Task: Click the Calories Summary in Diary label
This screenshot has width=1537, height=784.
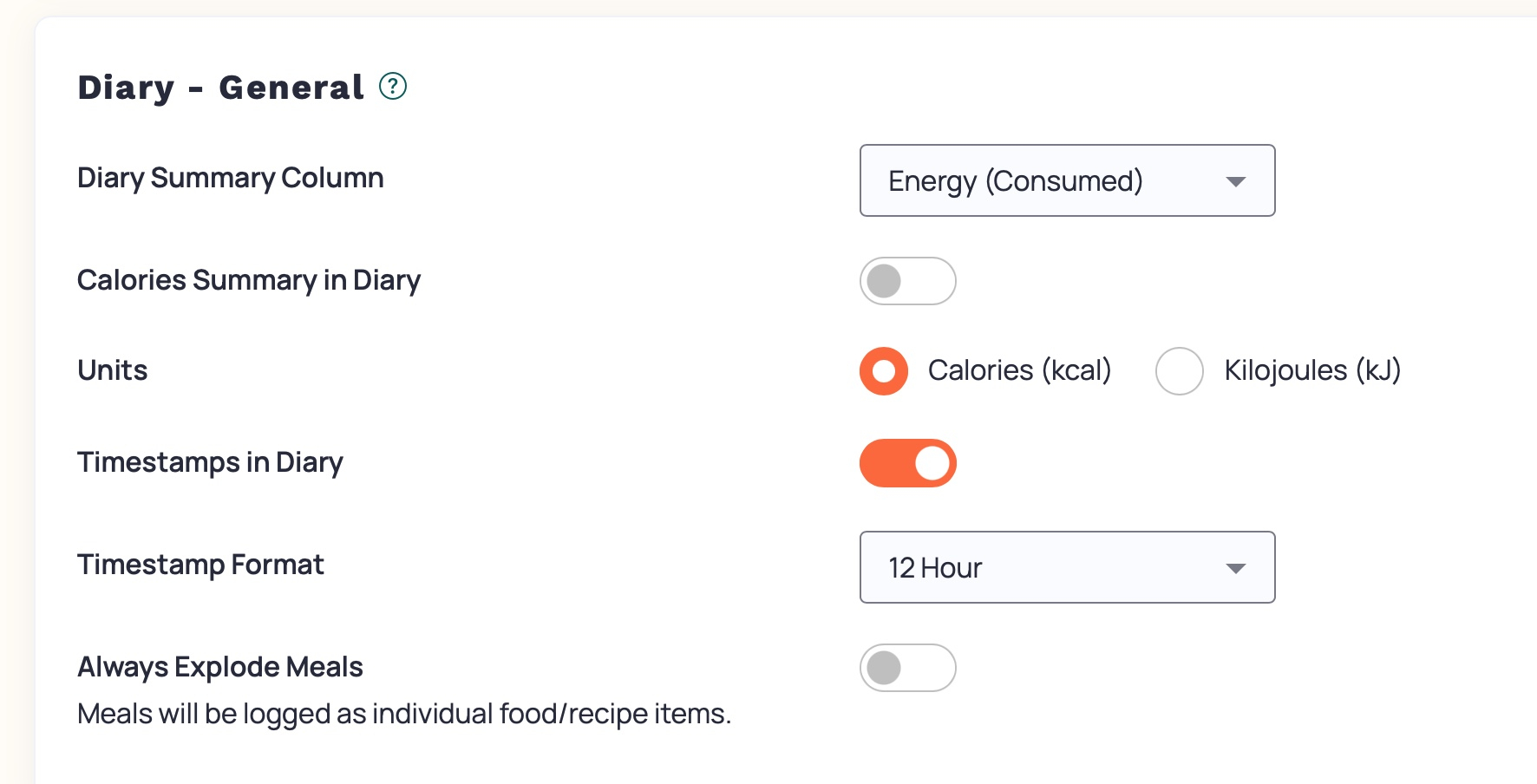Action: [249, 280]
